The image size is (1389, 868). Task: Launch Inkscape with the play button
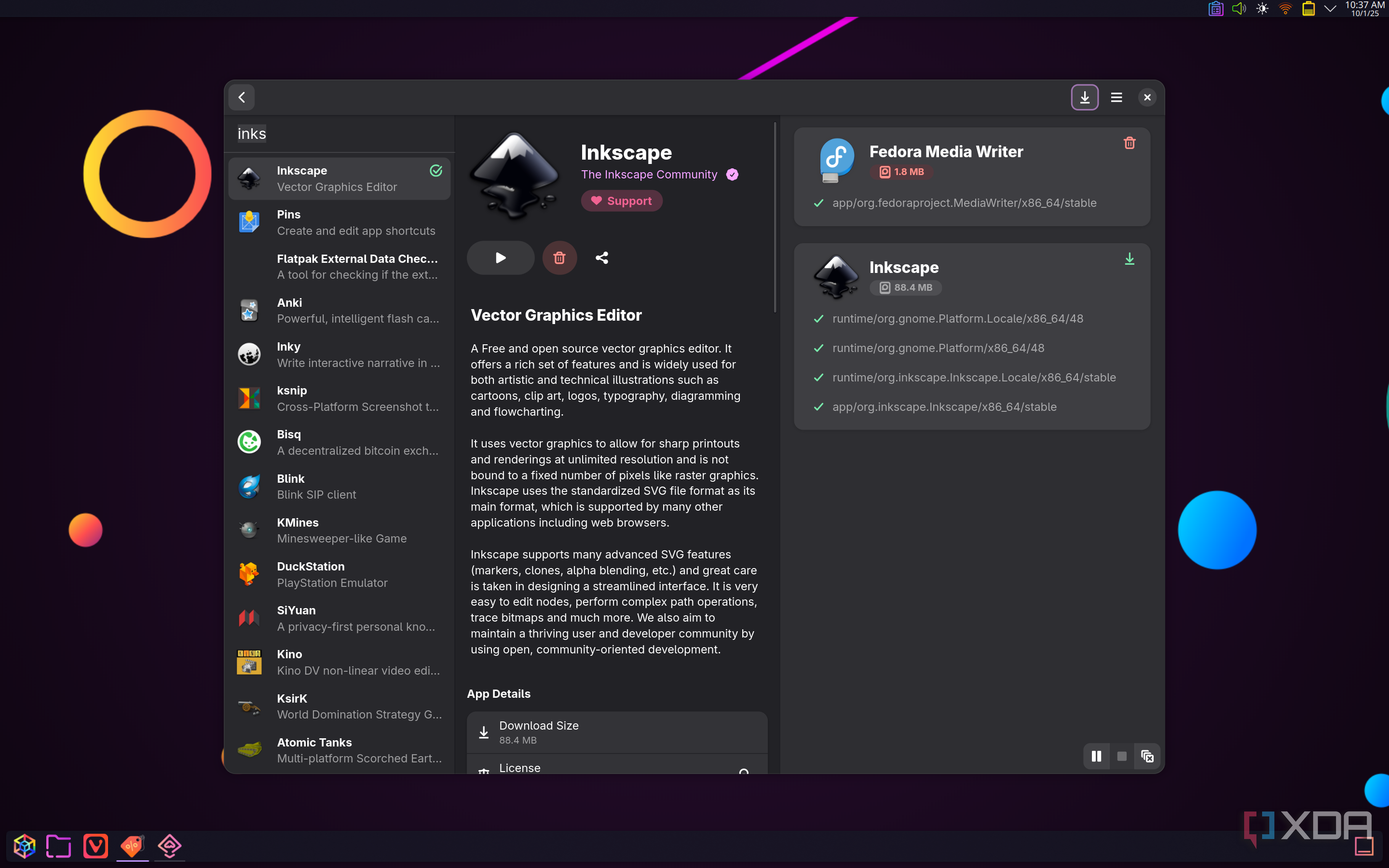500,258
